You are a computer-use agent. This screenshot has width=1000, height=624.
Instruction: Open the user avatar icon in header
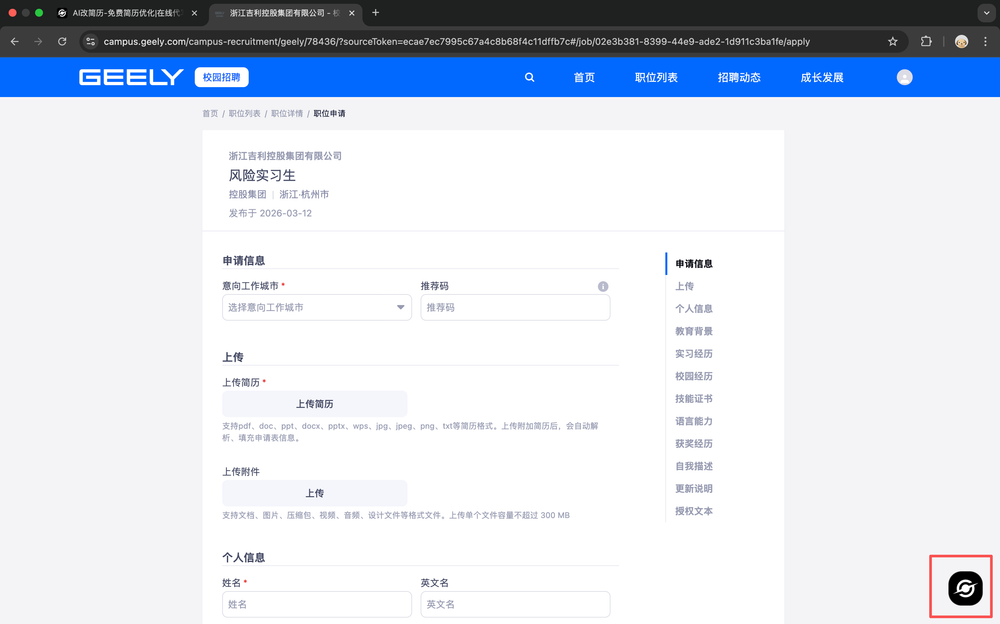tap(904, 77)
